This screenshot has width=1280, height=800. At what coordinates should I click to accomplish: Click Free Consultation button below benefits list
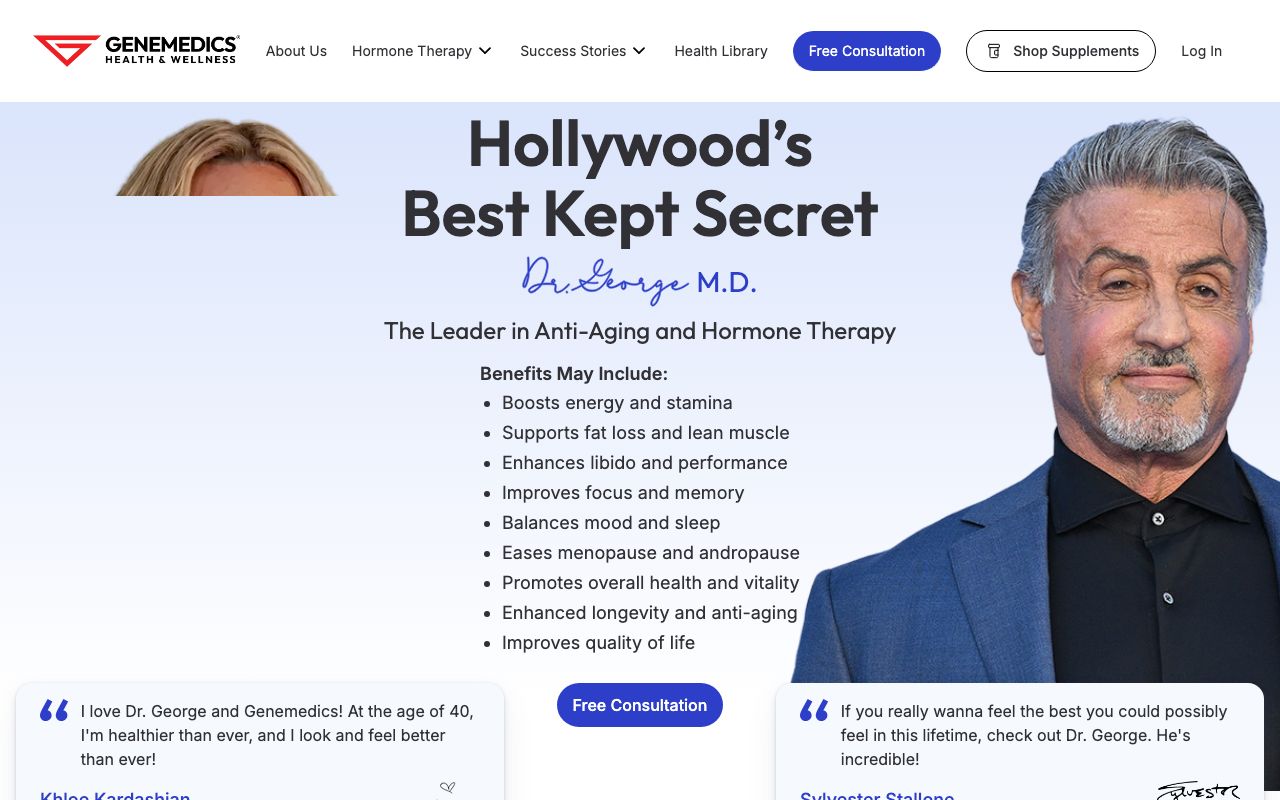[x=640, y=705]
